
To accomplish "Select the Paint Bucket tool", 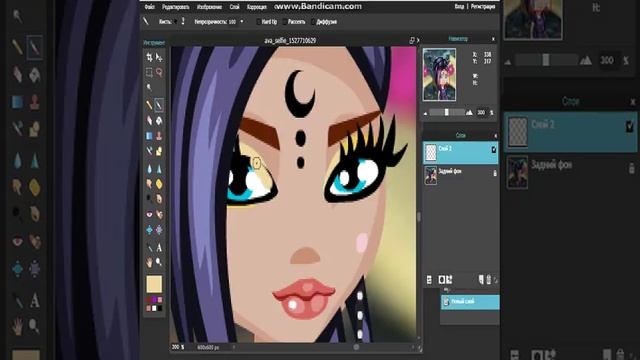I will [159, 120].
